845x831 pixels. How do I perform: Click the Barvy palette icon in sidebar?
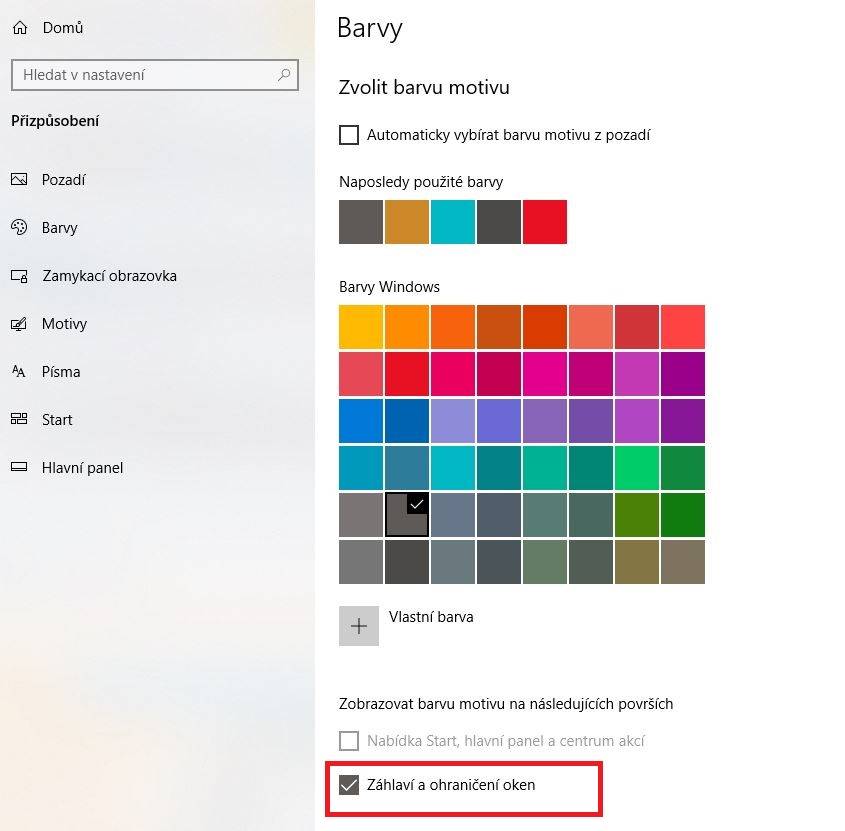click(x=19, y=227)
